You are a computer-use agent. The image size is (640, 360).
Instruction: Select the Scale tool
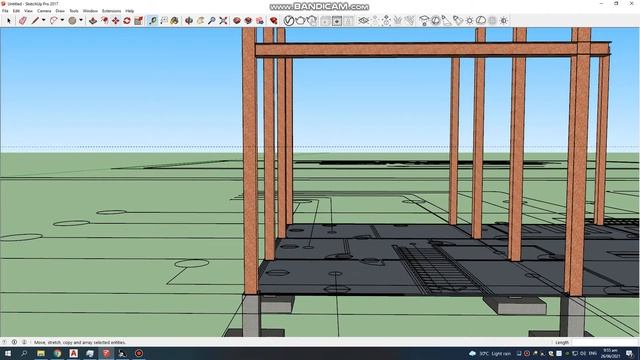138,20
